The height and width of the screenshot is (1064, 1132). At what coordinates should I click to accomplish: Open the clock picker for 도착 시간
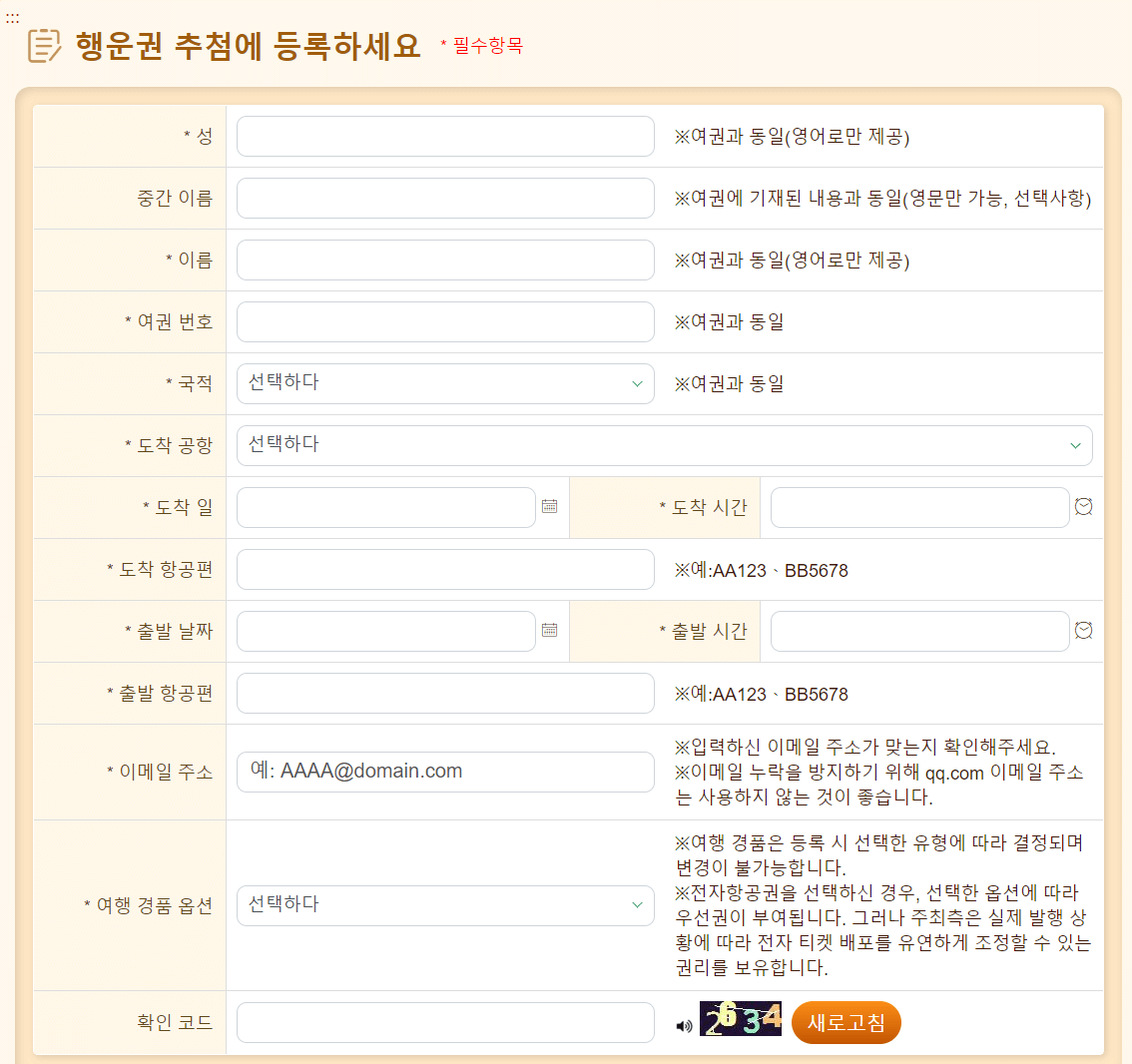[1083, 507]
